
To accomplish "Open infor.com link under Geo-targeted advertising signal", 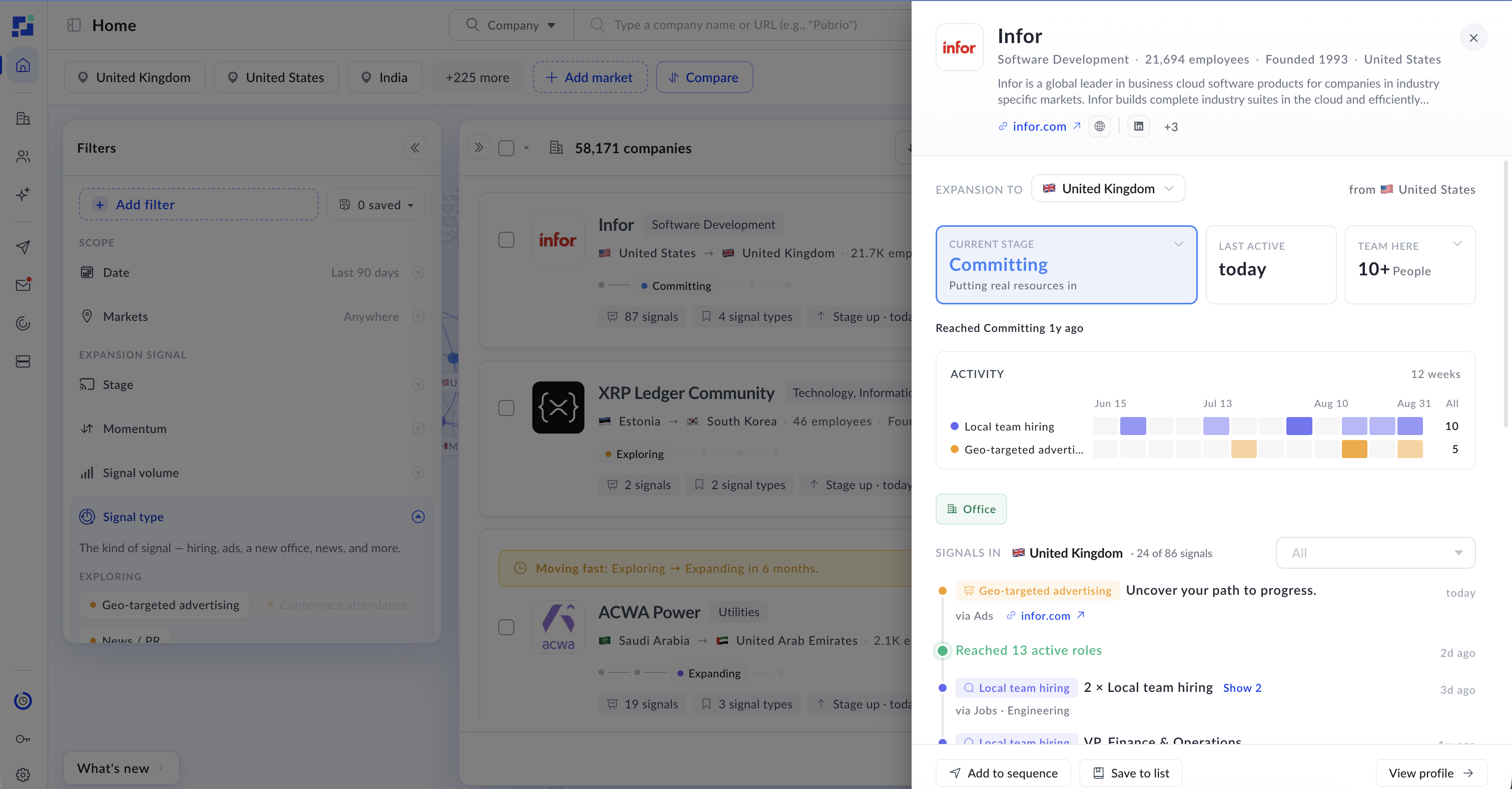I will click(x=1045, y=615).
